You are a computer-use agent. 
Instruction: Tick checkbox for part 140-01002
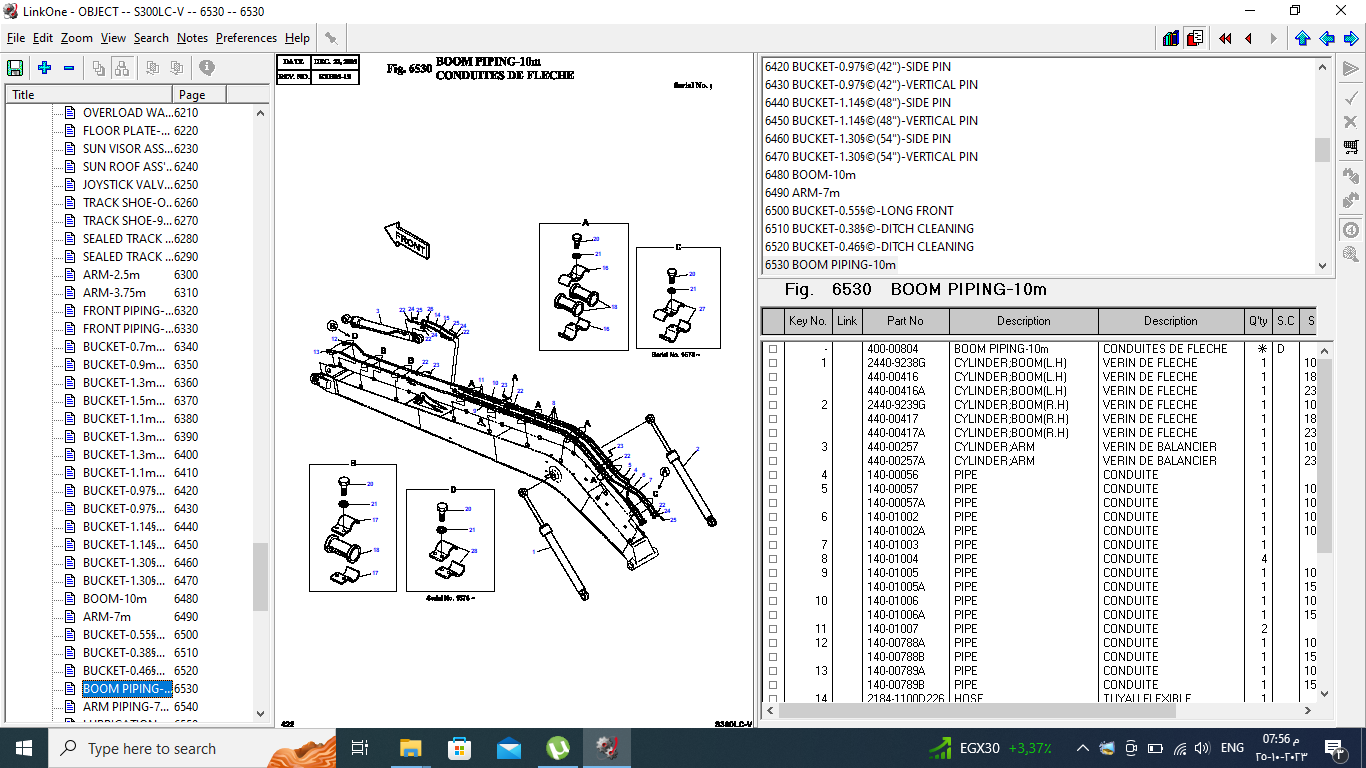[x=772, y=517]
